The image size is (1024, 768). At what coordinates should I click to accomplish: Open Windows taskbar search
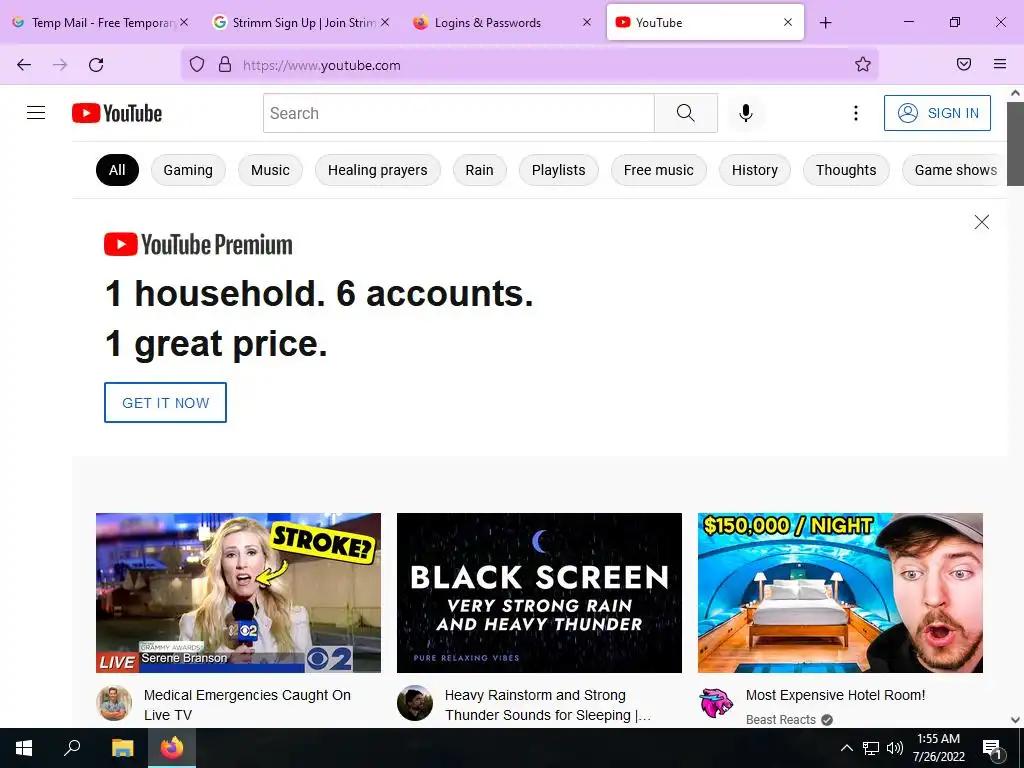(72, 748)
